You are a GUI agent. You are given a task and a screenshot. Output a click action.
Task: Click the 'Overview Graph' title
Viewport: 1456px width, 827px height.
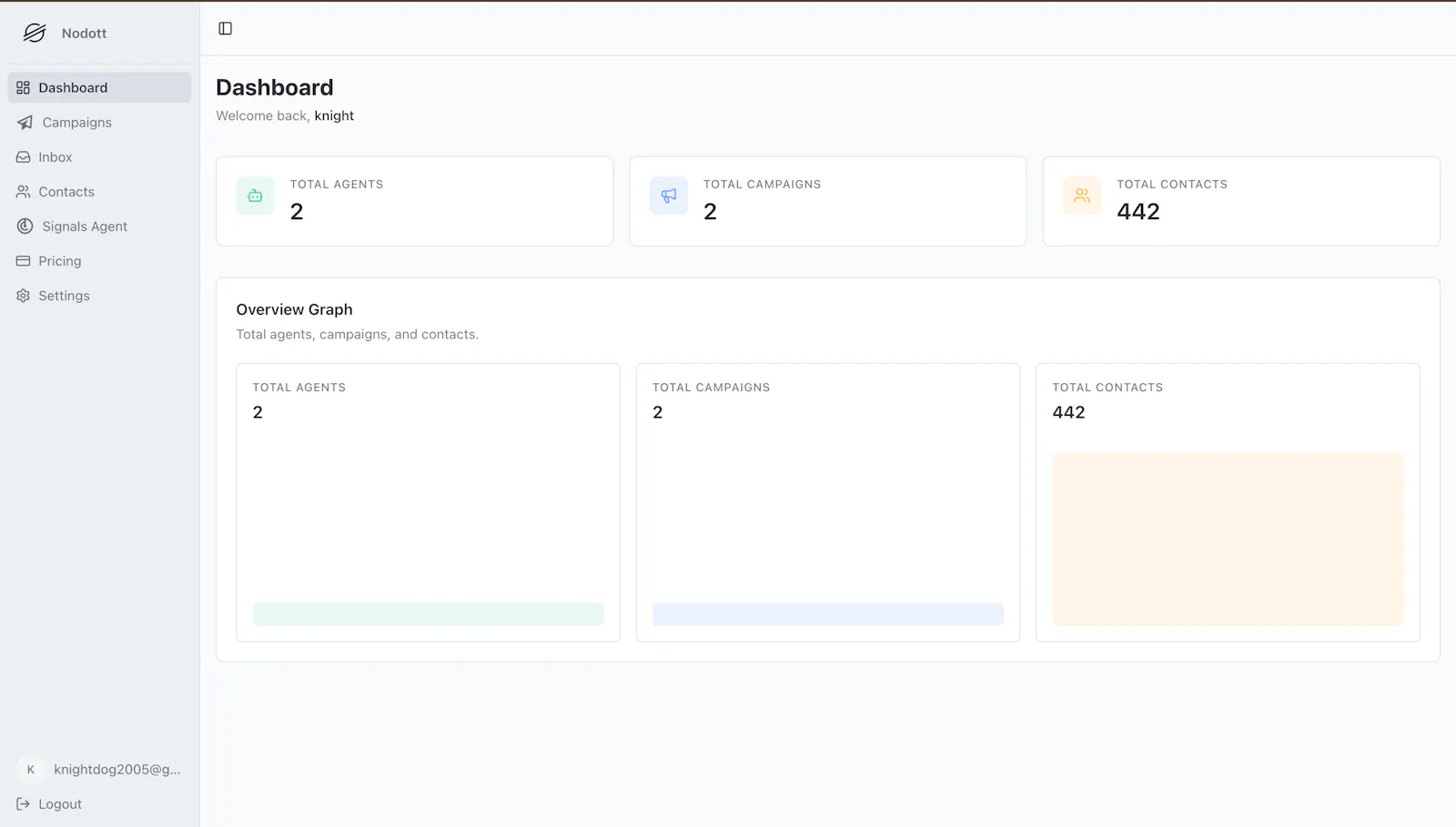point(294,309)
